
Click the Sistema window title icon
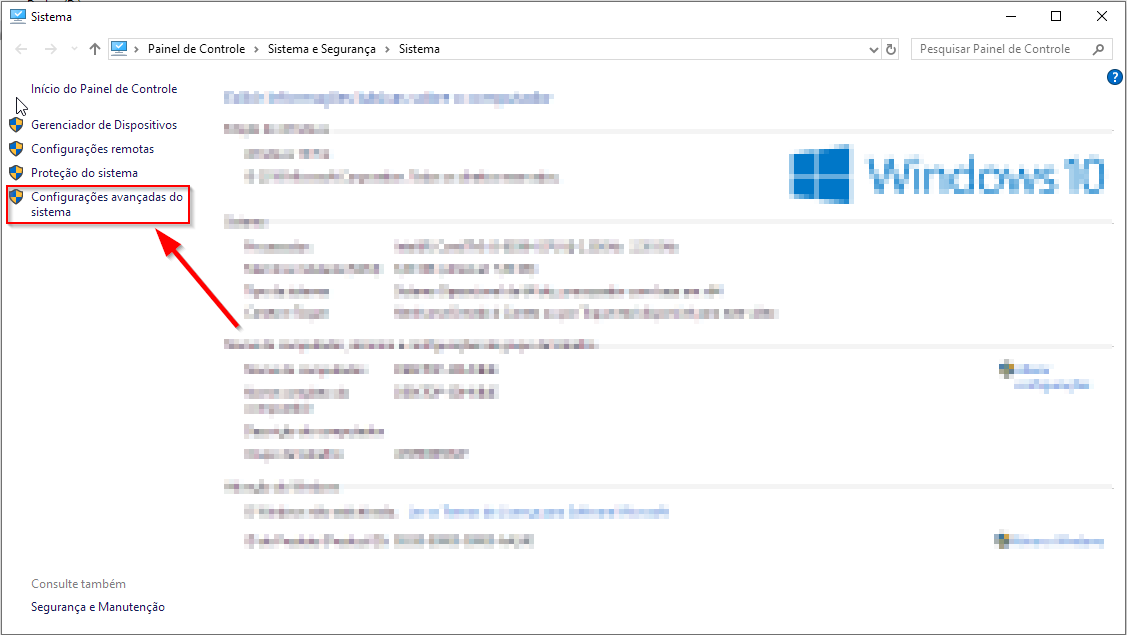pos(17,16)
